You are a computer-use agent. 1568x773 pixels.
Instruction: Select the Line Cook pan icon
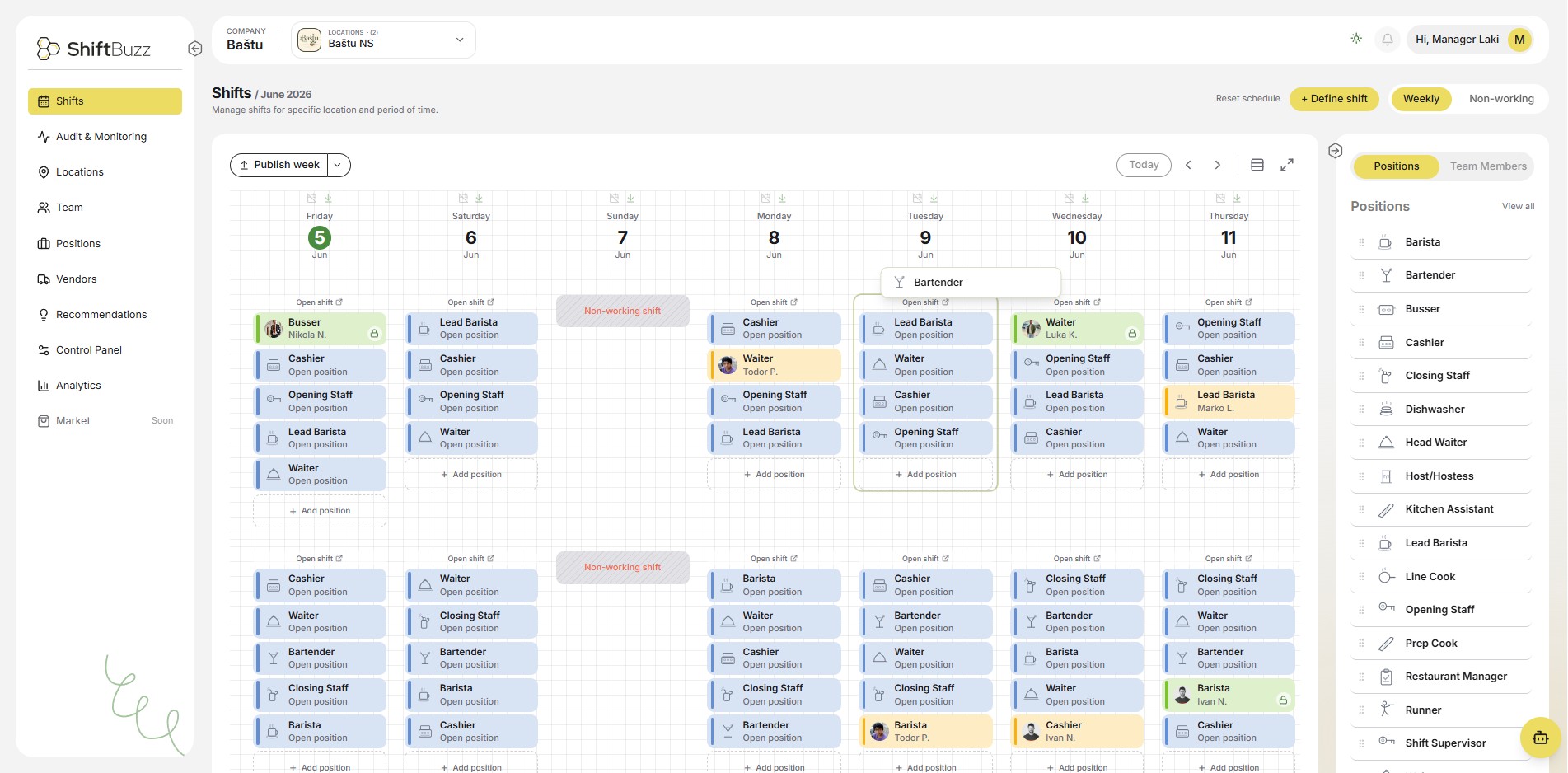tap(1386, 577)
